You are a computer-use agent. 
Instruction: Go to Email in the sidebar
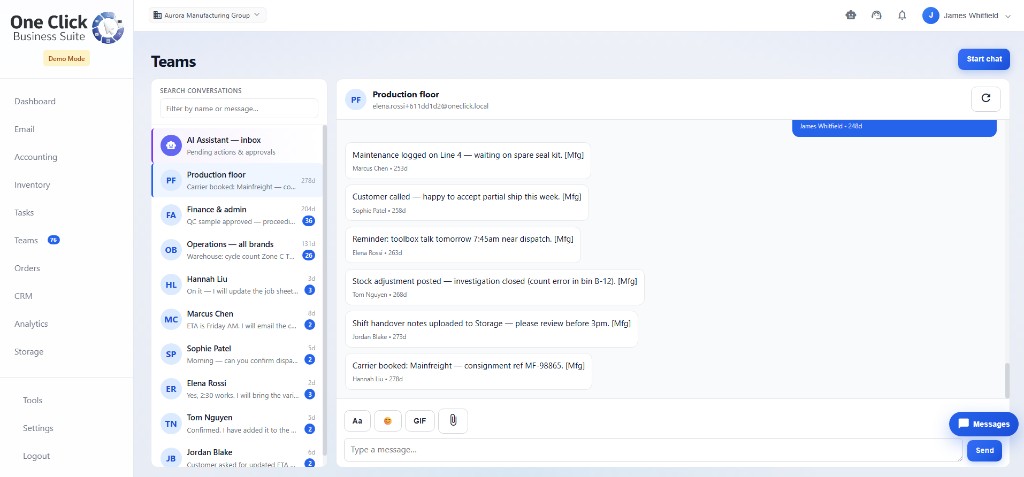coord(24,129)
